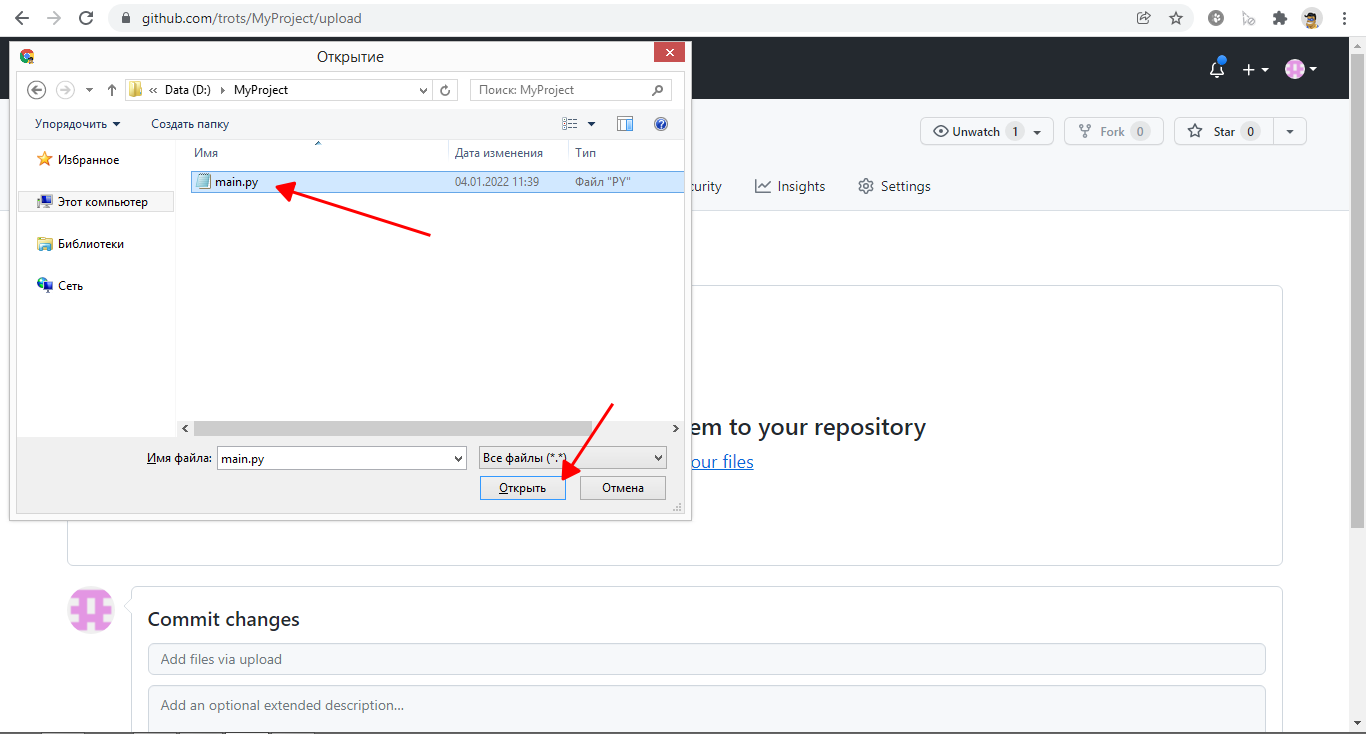Go back in file dialog
This screenshot has width=1366, height=734.
37,90
